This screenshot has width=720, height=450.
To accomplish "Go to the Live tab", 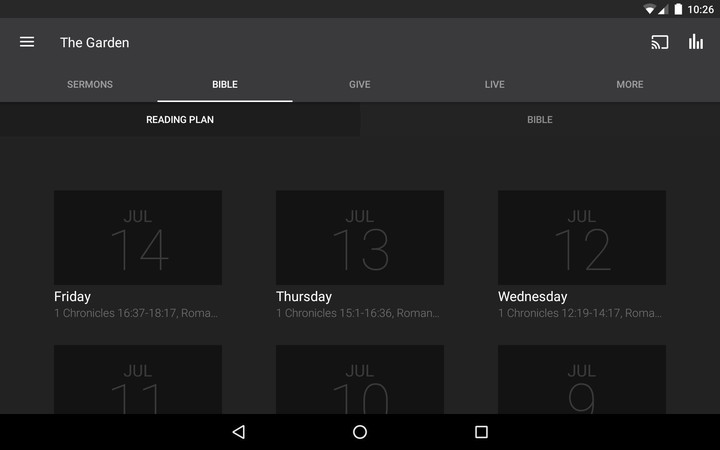I will [495, 85].
